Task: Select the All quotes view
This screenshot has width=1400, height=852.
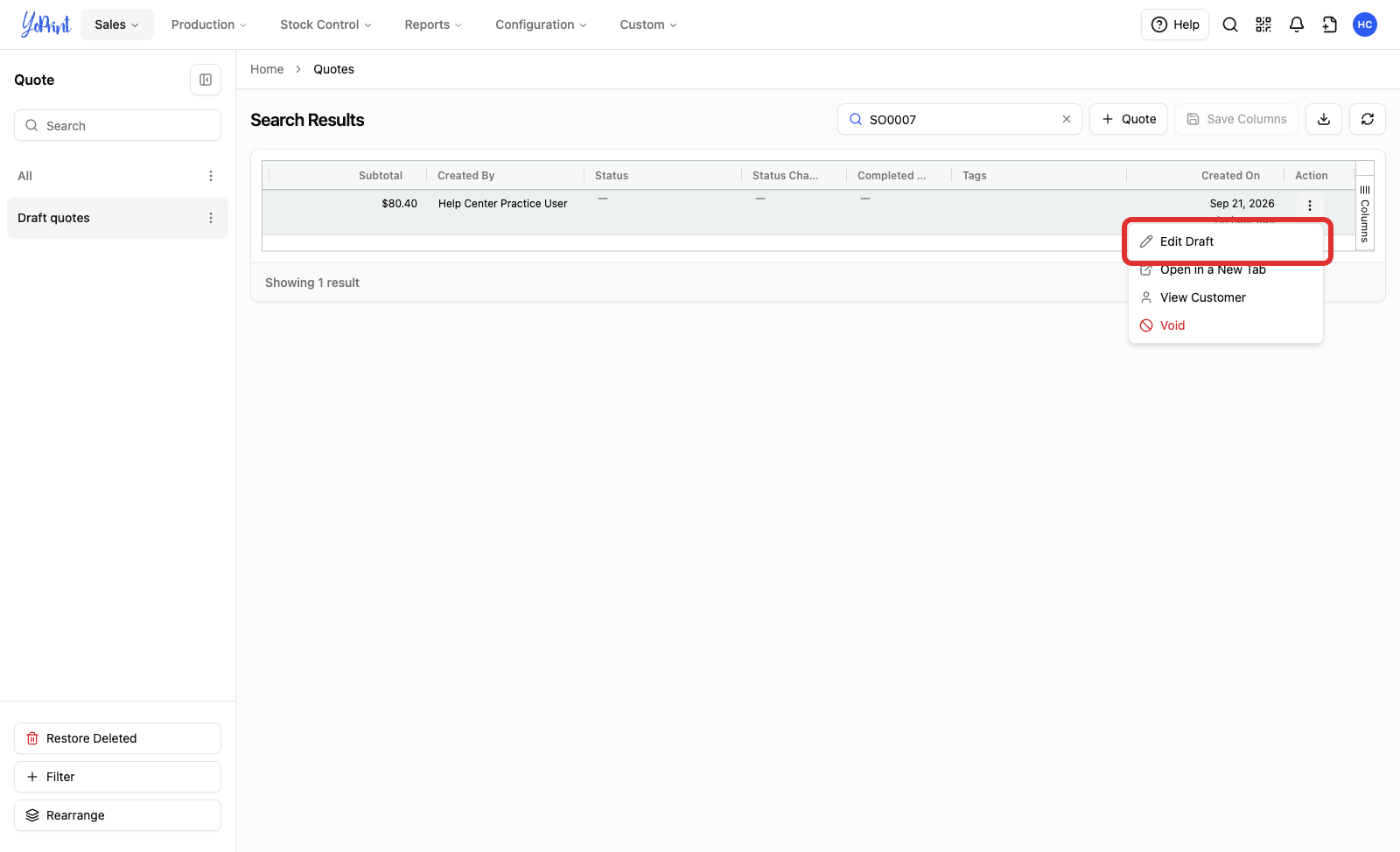Action: click(117, 176)
